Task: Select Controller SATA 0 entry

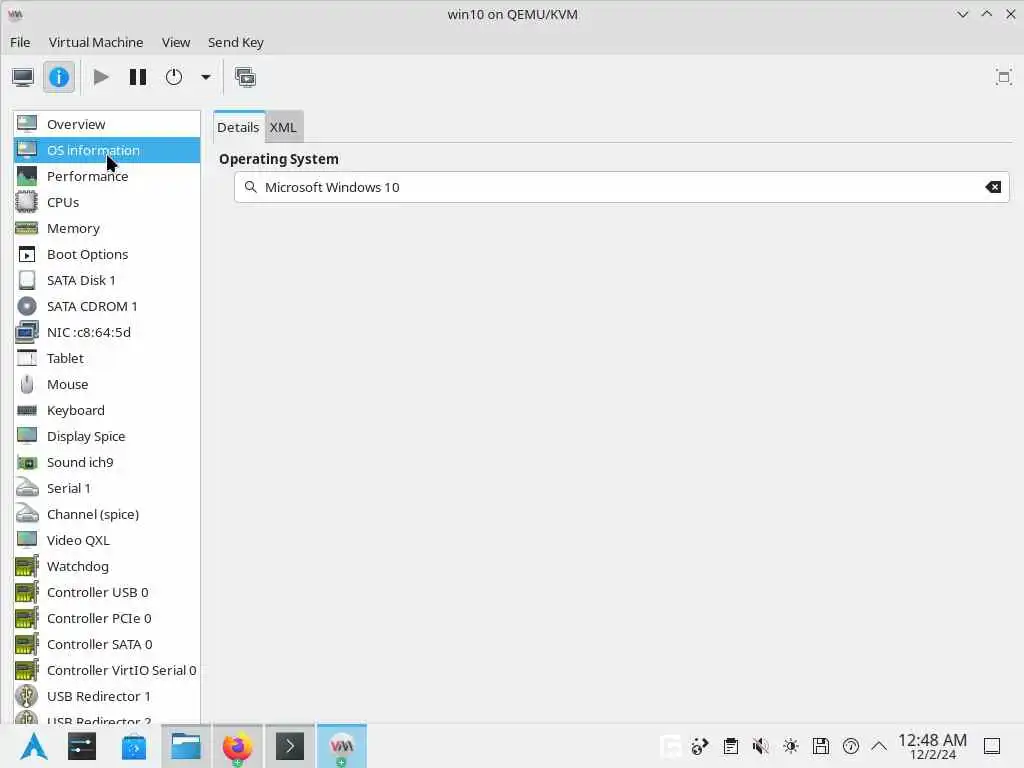Action: click(x=107, y=645)
